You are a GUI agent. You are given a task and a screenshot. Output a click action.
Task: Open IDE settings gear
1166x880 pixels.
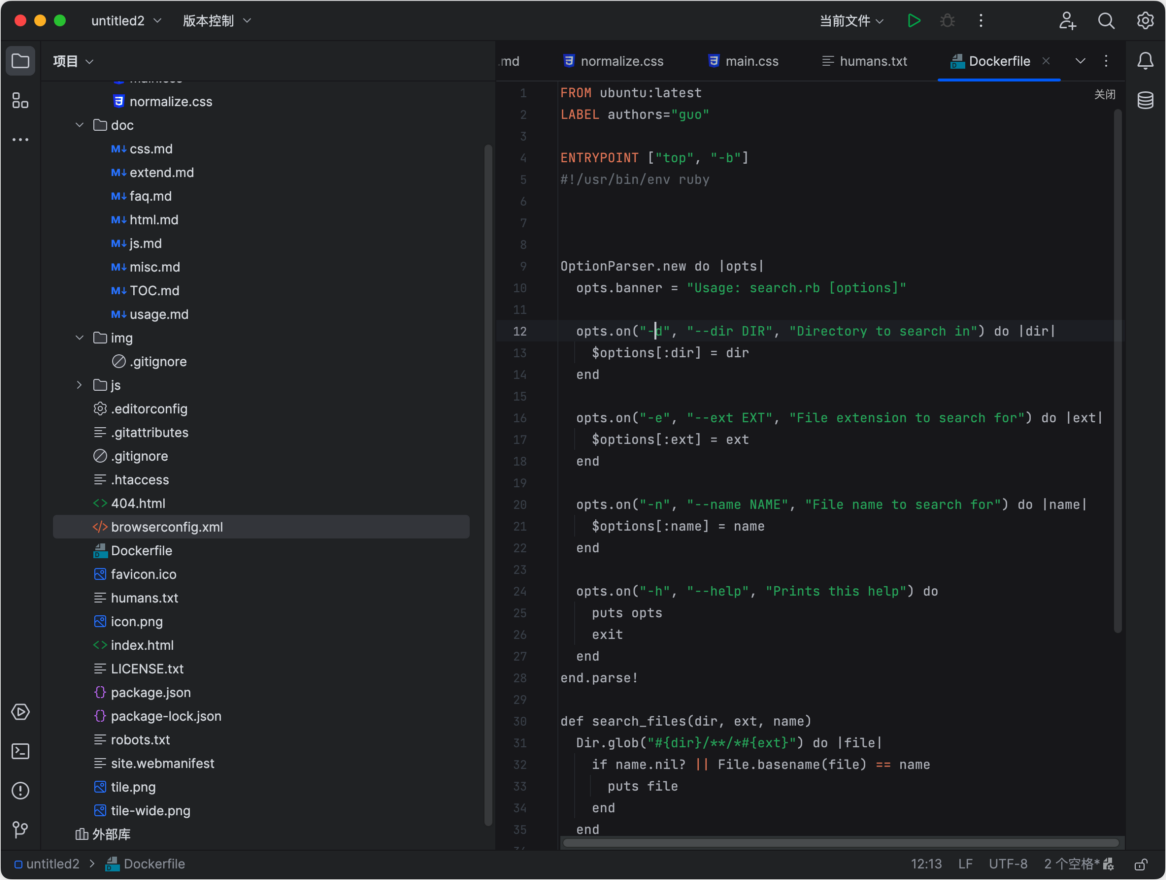(x=1145, y=21)
